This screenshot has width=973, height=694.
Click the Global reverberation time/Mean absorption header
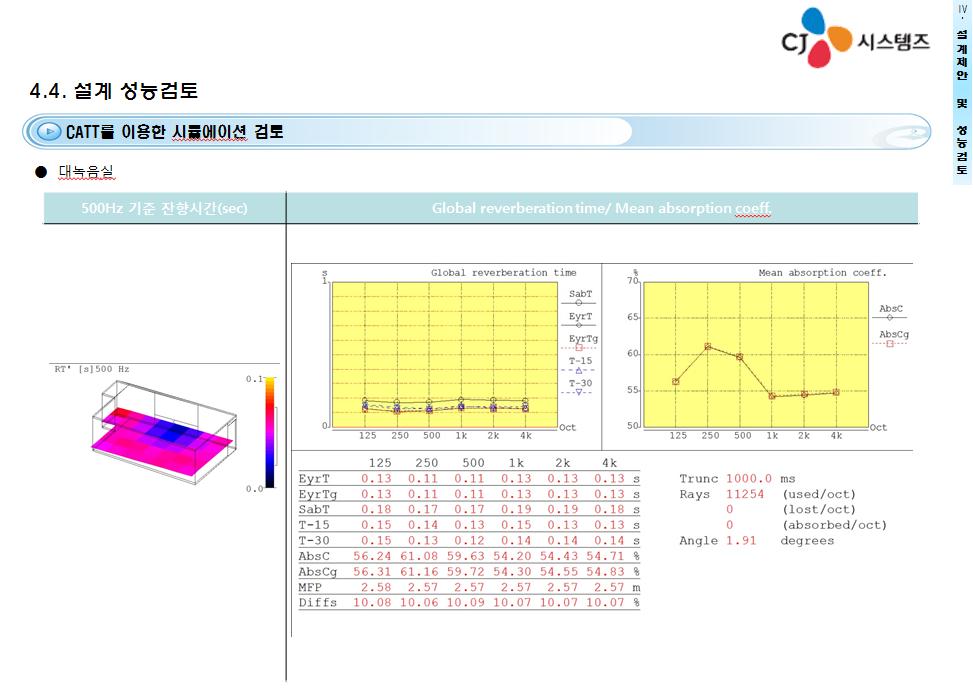point(601,208)
